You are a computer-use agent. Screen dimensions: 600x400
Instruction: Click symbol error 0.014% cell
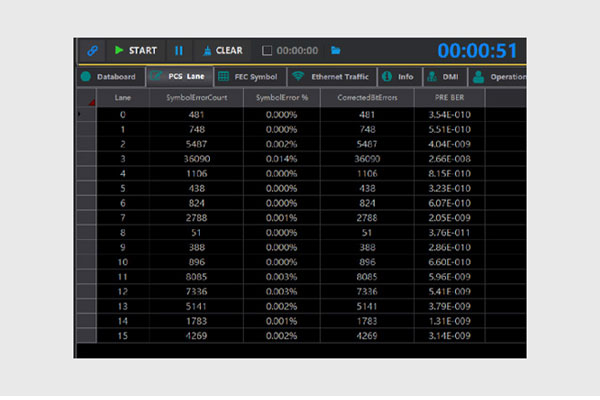click(x=282, y=159)
